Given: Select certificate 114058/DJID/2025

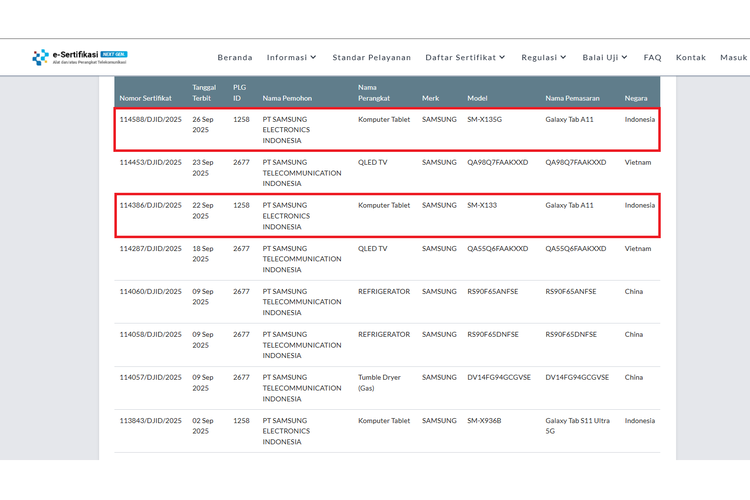Looking at the screenshot, I should pyautogui.click(x=151, y=334).
